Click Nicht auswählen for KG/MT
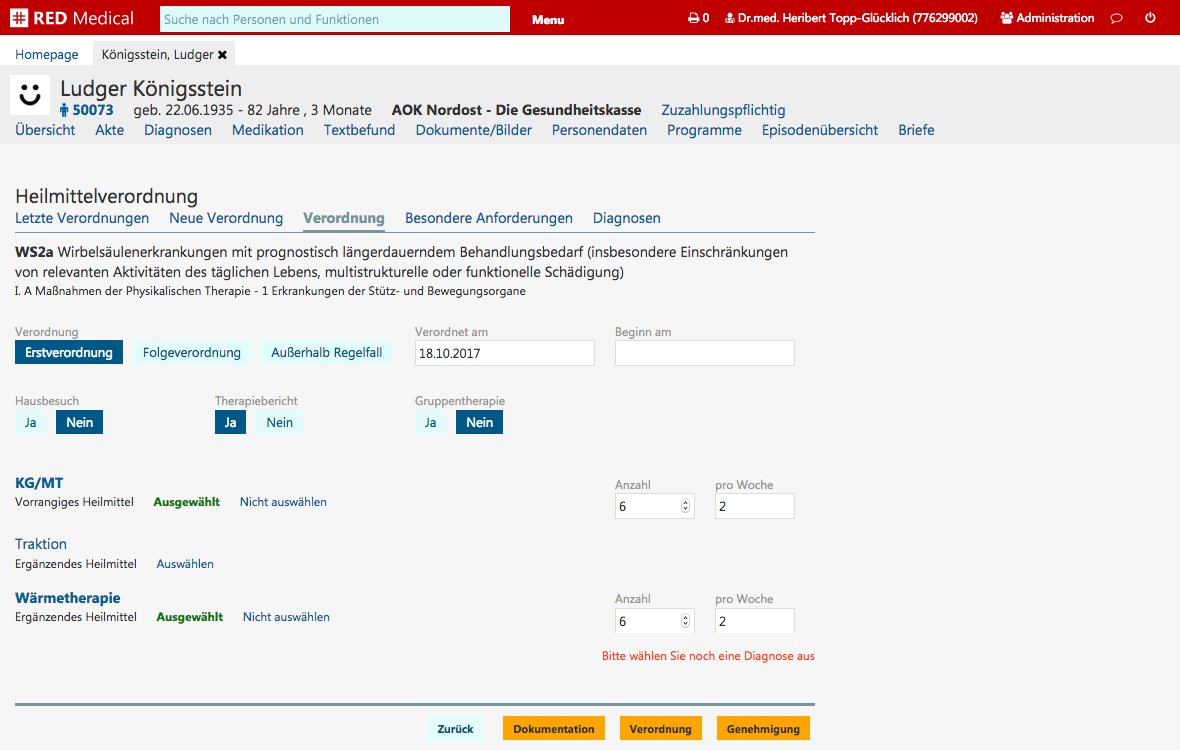The width and height of the screenshot is (1180, 750). point(283,502)
